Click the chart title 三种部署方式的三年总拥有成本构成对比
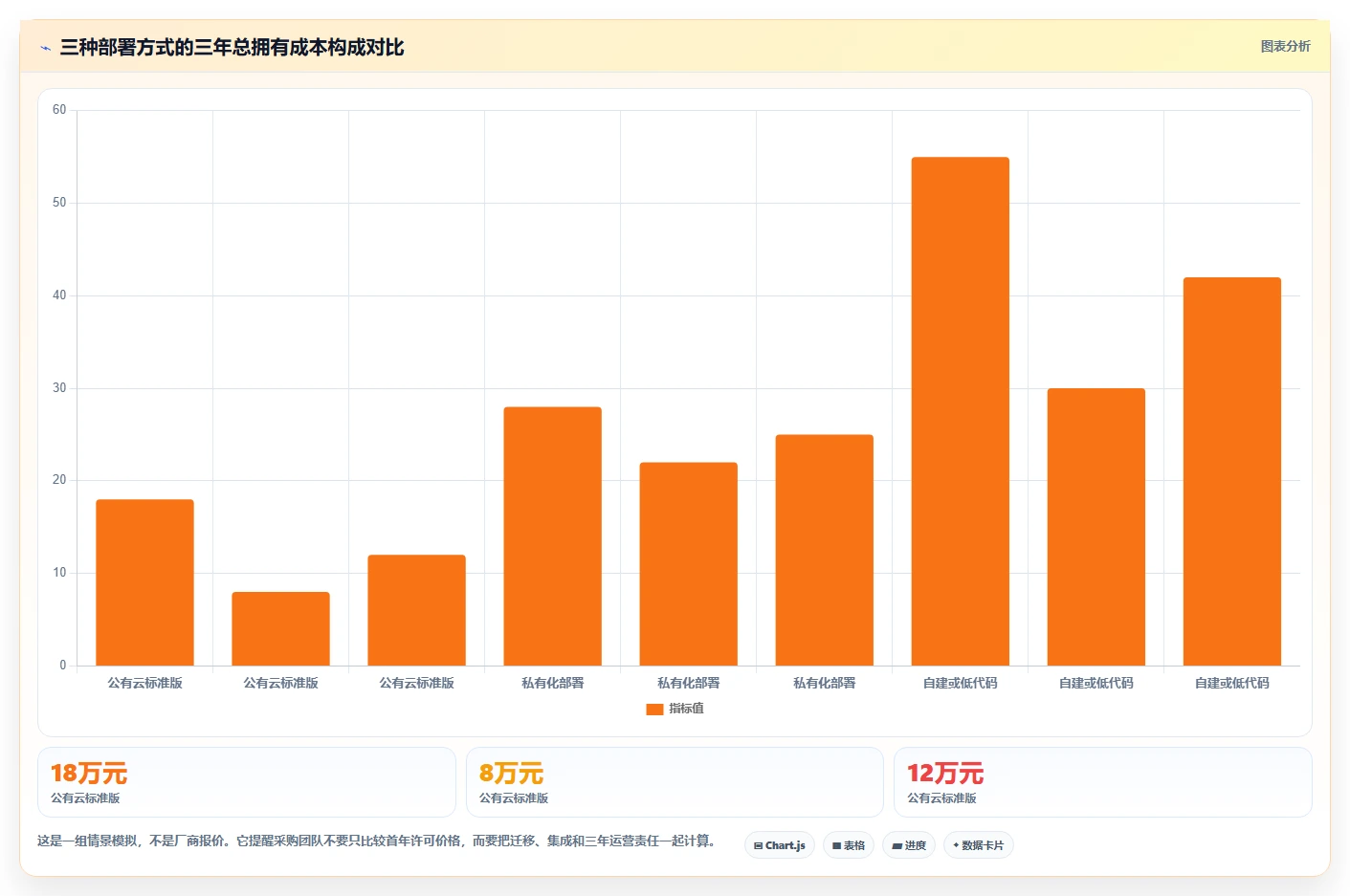 [232, 48]
